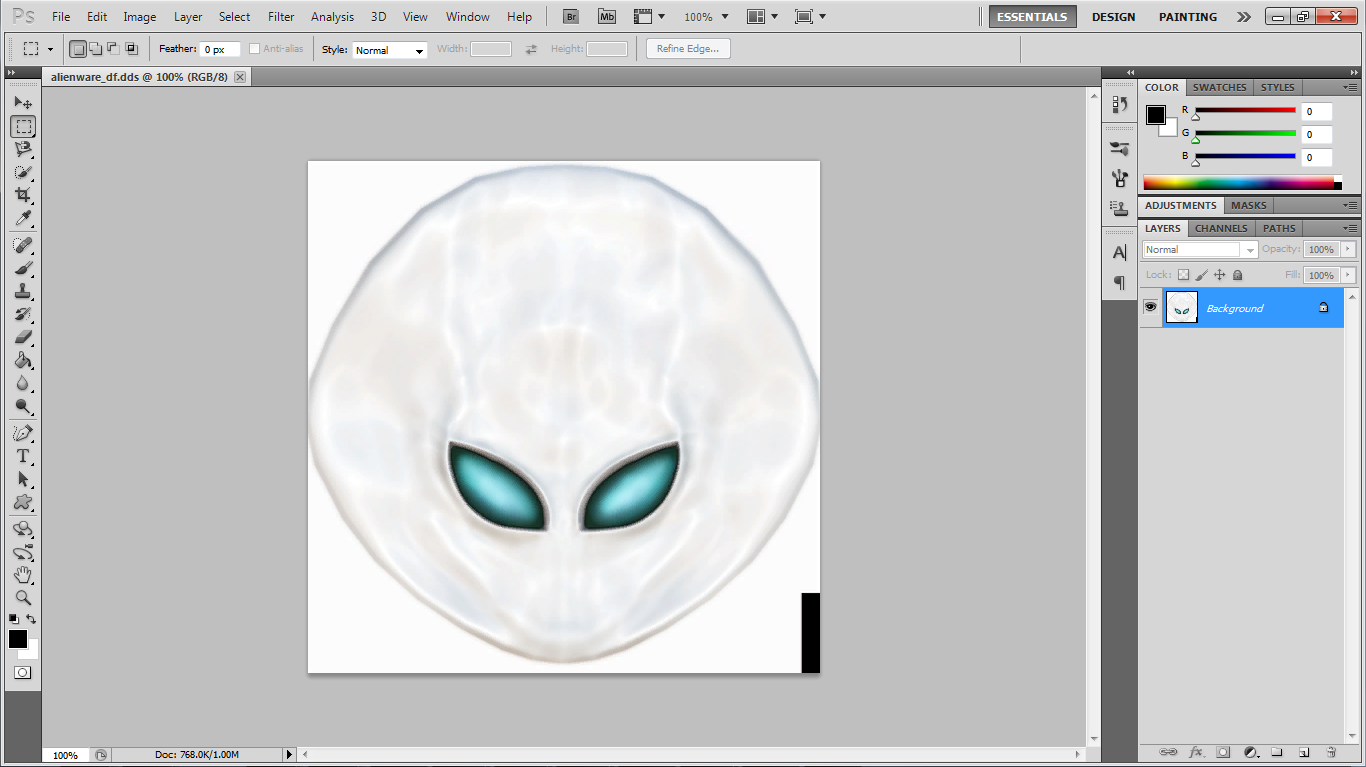1366x767 pixels.
Task: Open the Analysis menu
Action: coord(332,17)
